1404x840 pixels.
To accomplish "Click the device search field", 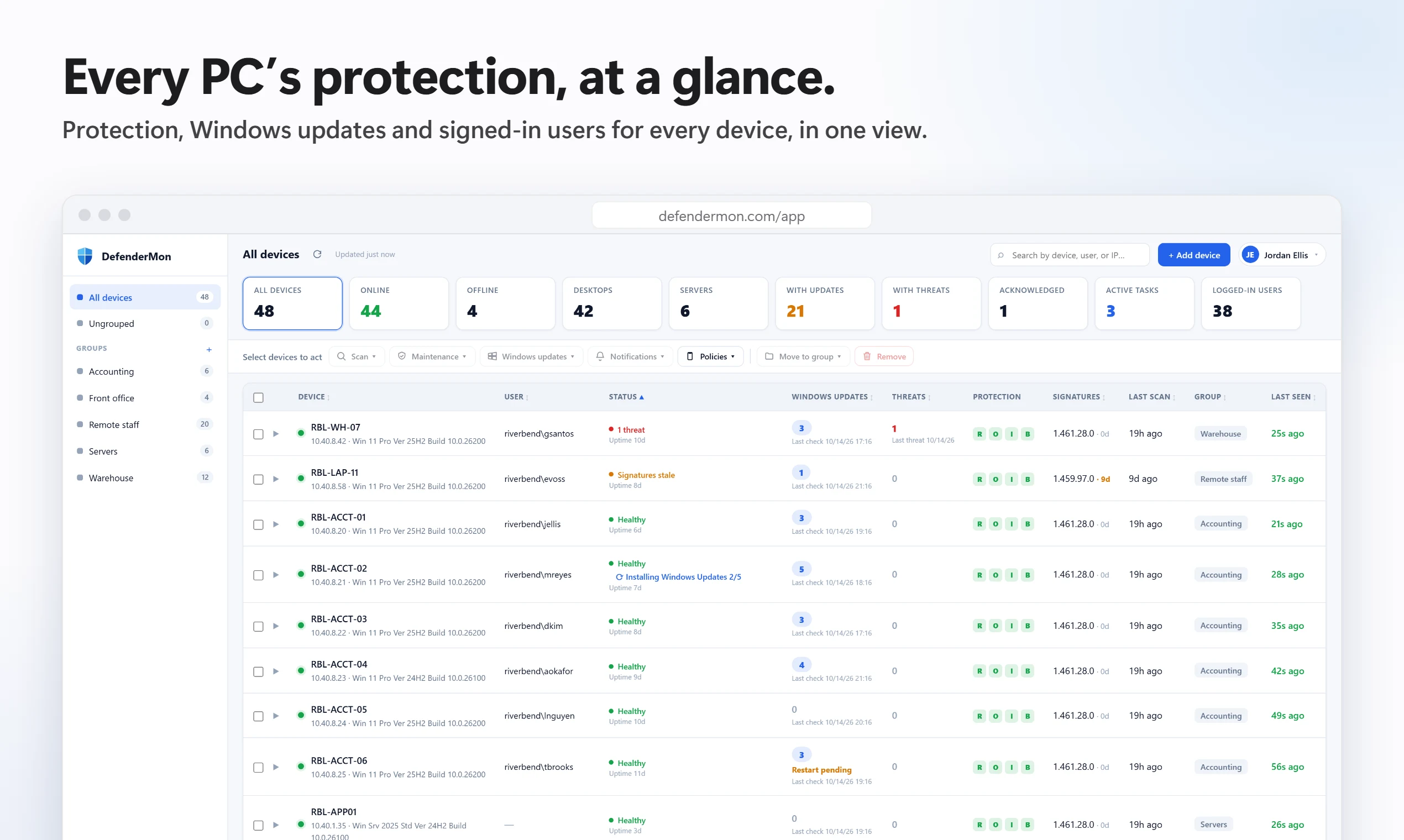I will (1070, 255).
